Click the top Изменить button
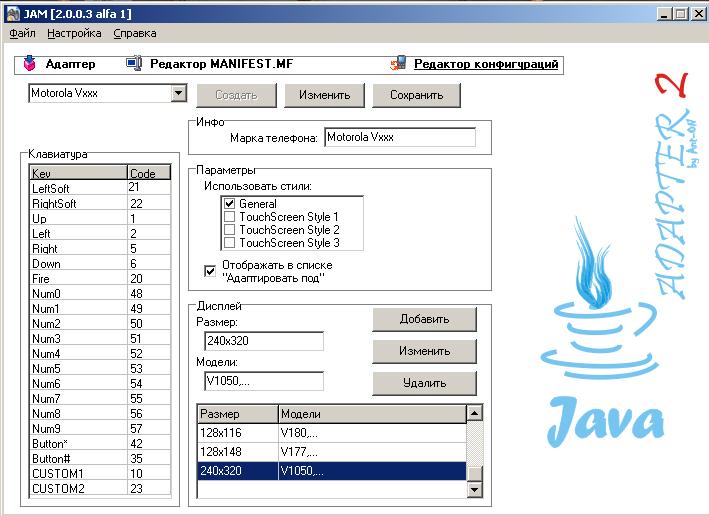The image size is (709, 515). [324, 95]
